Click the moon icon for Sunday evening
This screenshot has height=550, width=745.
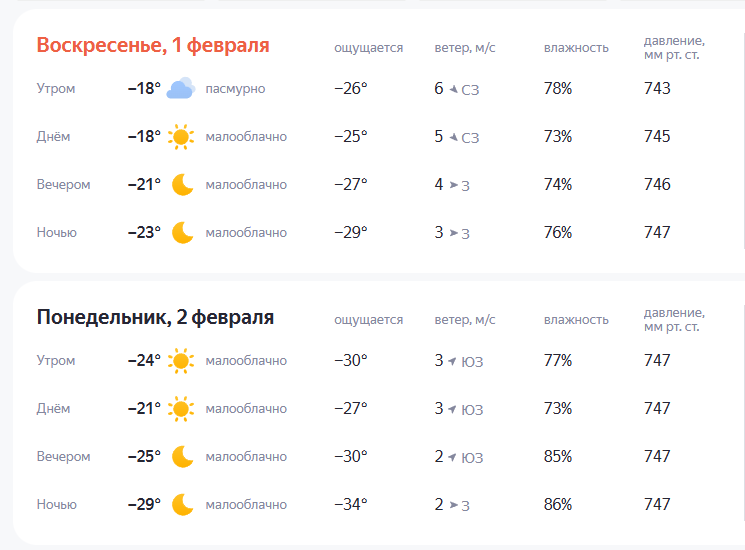(182, 185)
